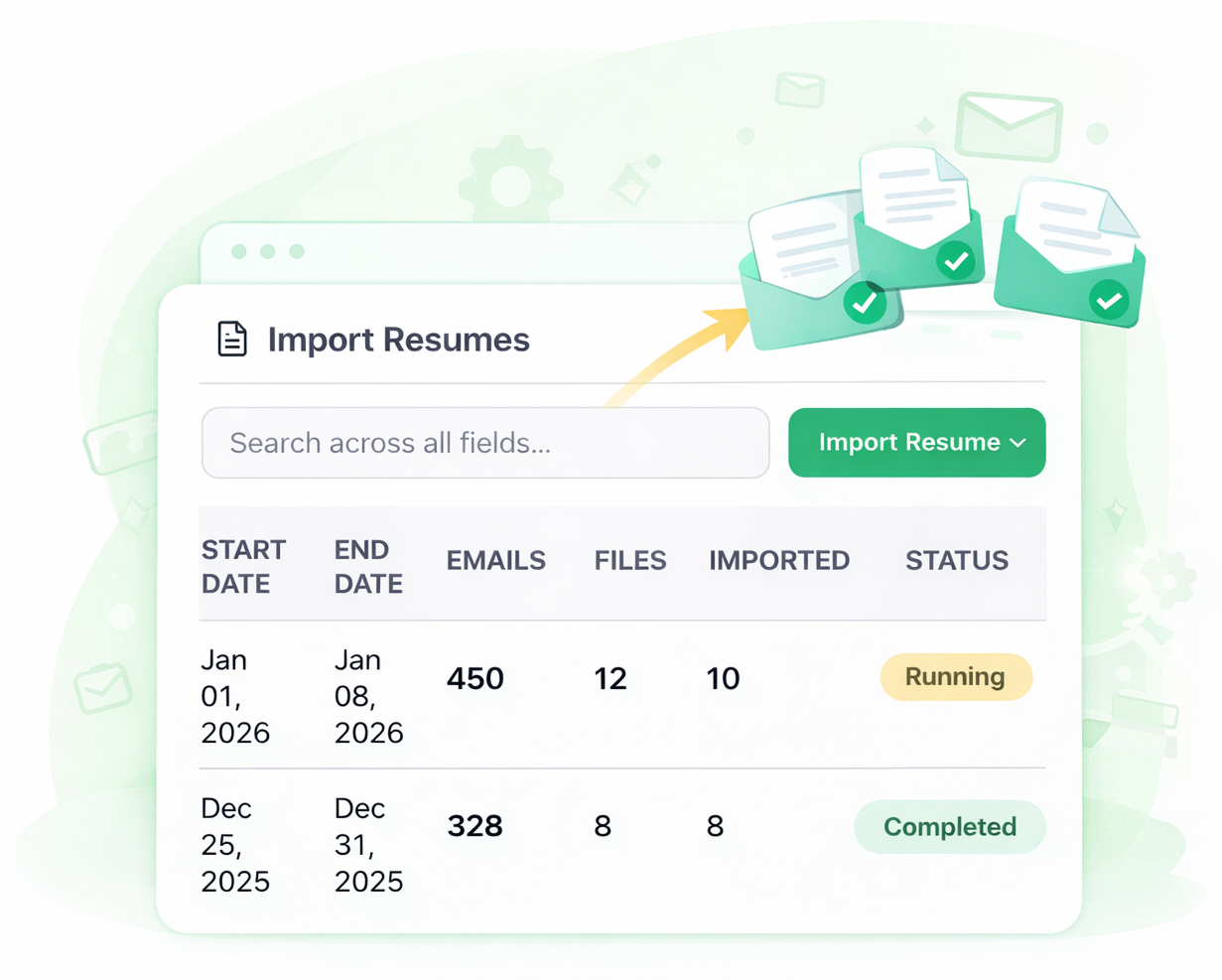The height and width of the screenshot is (980, 1222).
Task: Toggle the Completed status badge on second row
Action: [x=949, y=826]
